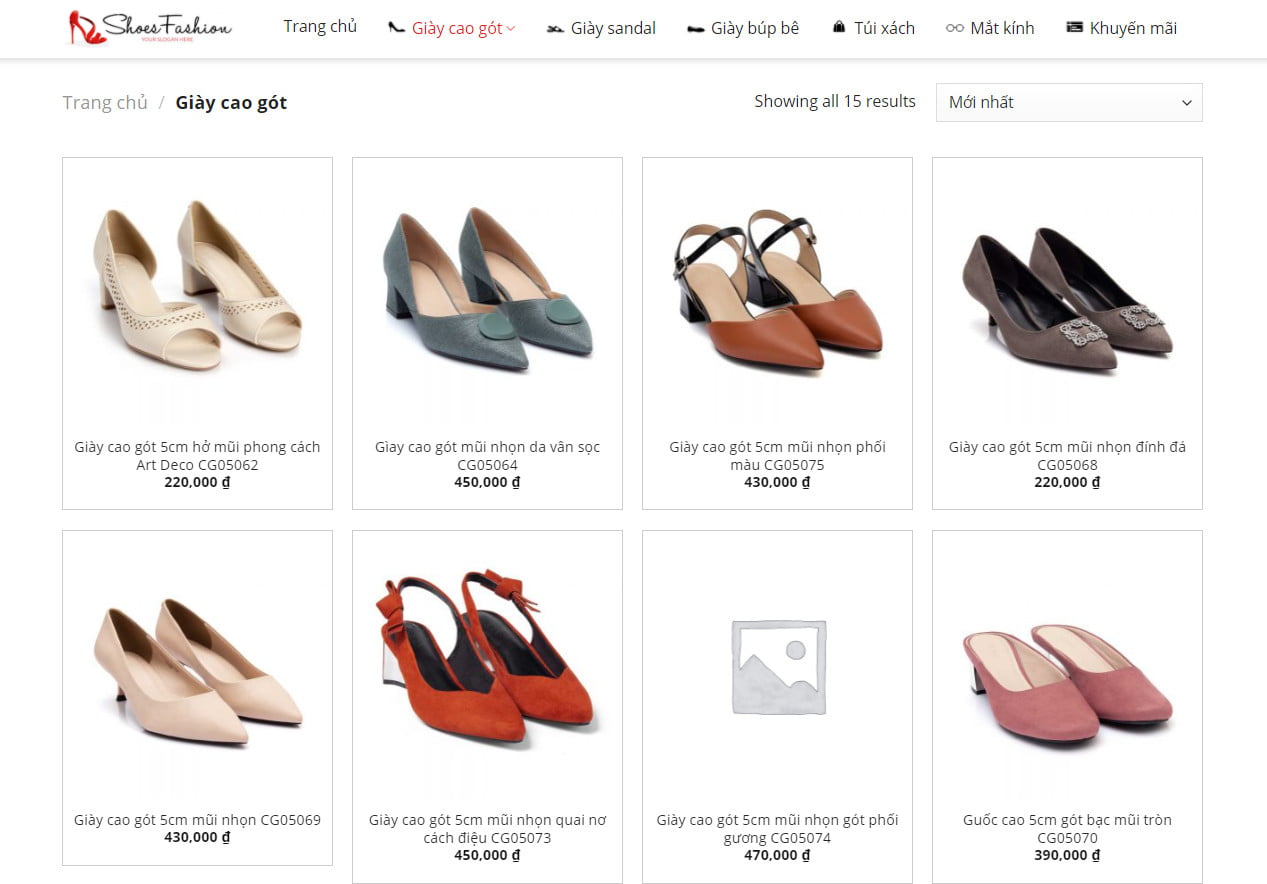
Task: Click the ShoesFashion logo
Action: pyautogui.click(x=150, y=28)
